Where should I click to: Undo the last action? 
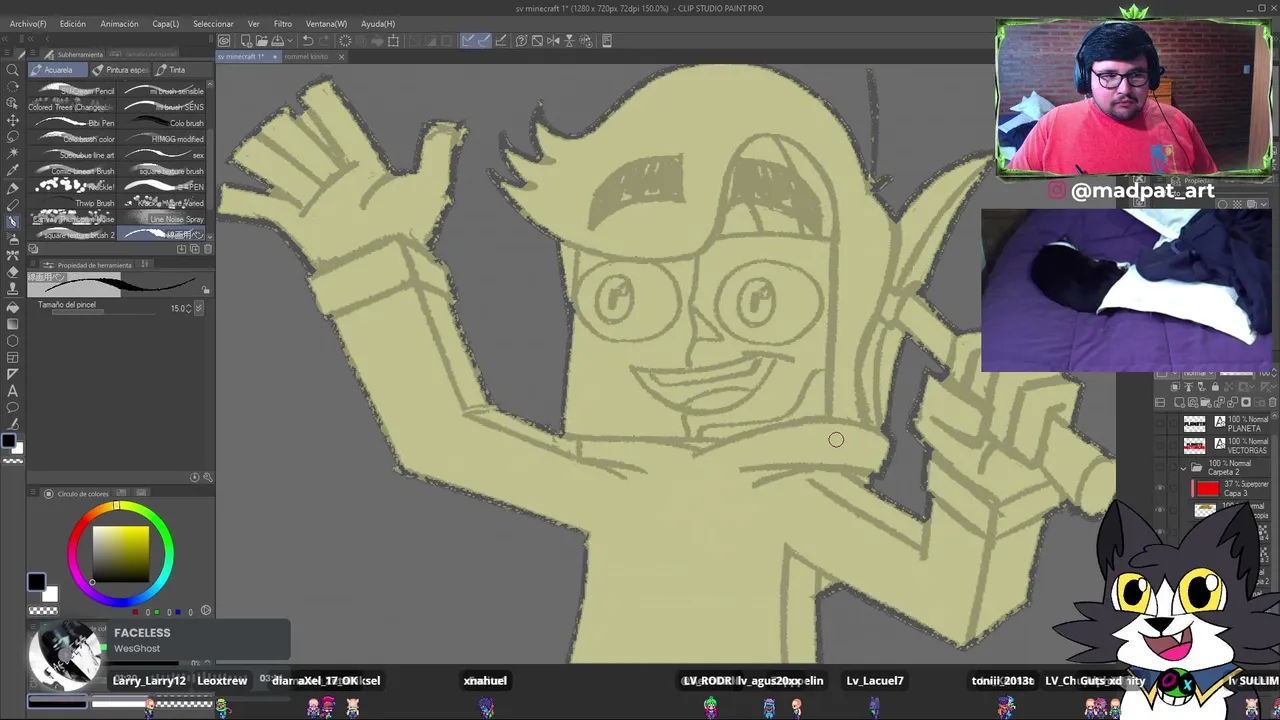point(308,41)
